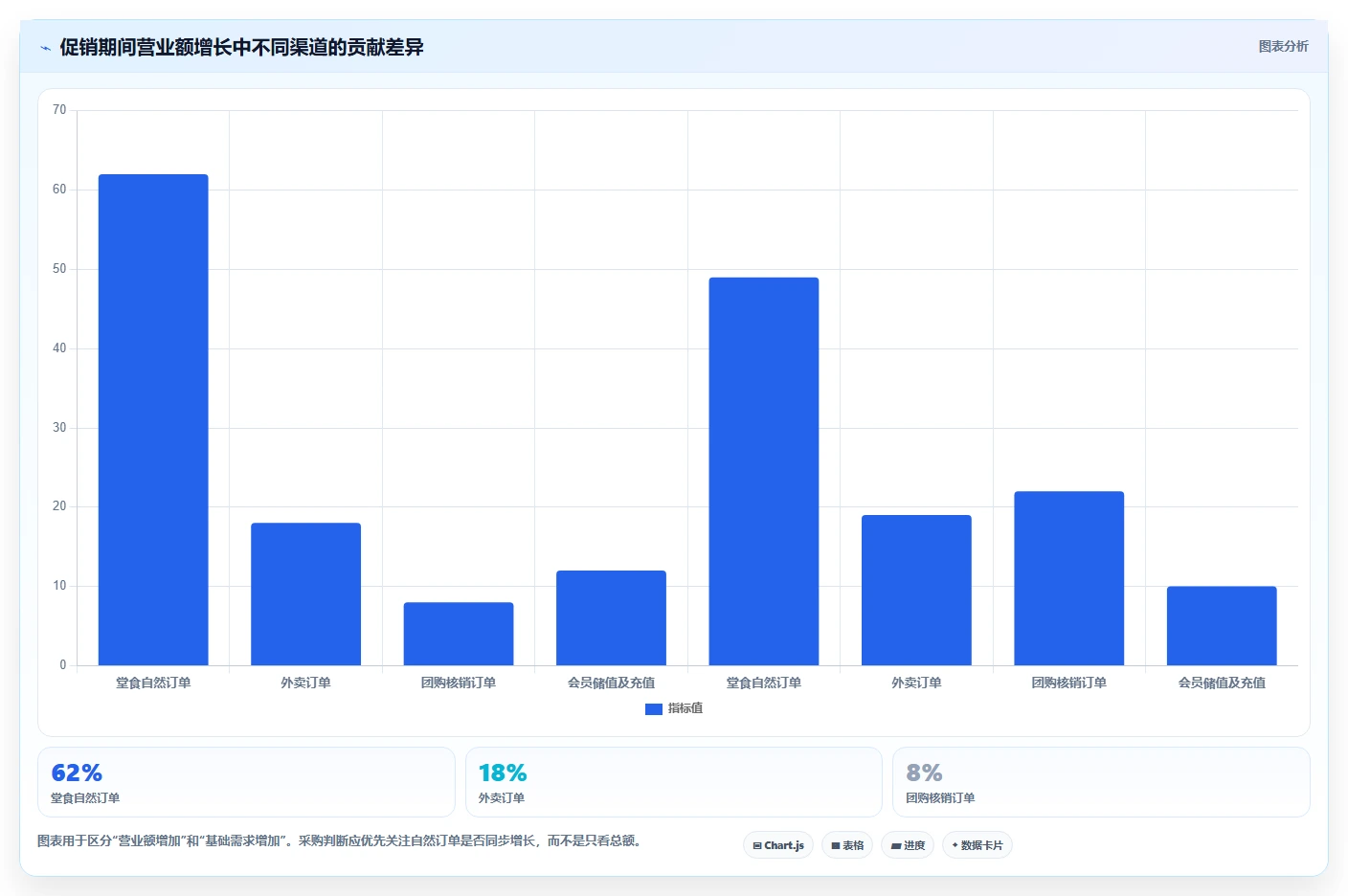The width and height of the screenshot is (1348, 896).
Task: Select the 表格 pill
Action: click(x=847, y=845)
